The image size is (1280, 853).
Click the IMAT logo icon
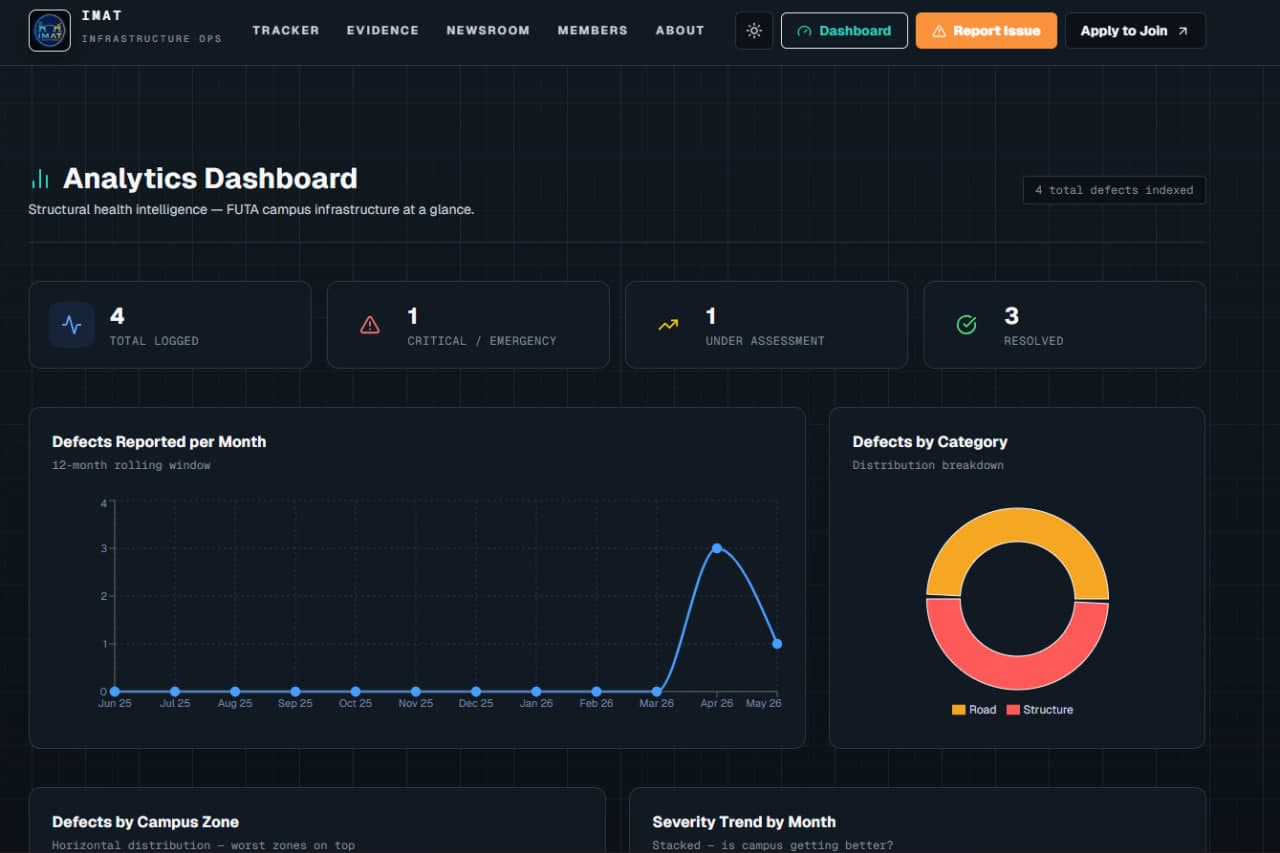50,31
